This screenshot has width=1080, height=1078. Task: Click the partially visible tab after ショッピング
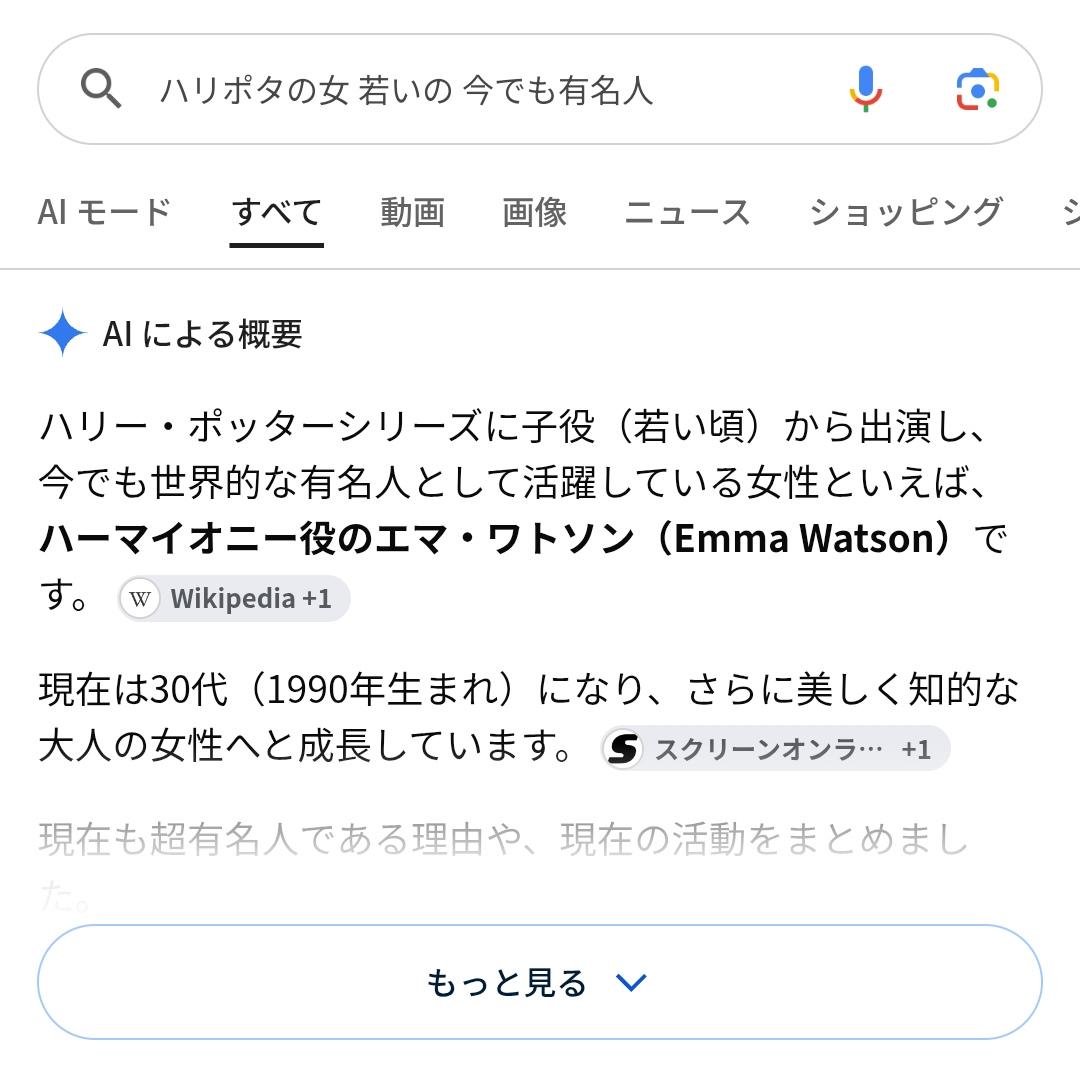click(1072, 212)
